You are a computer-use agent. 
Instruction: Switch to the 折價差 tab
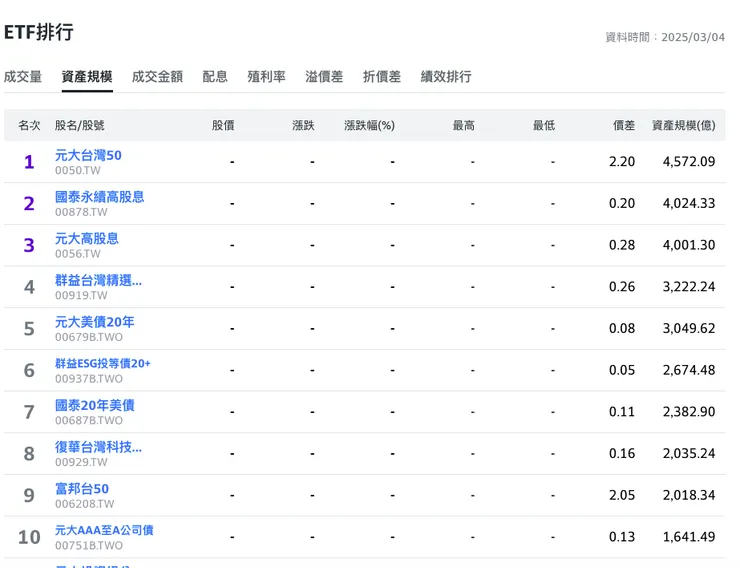[381, 76]
